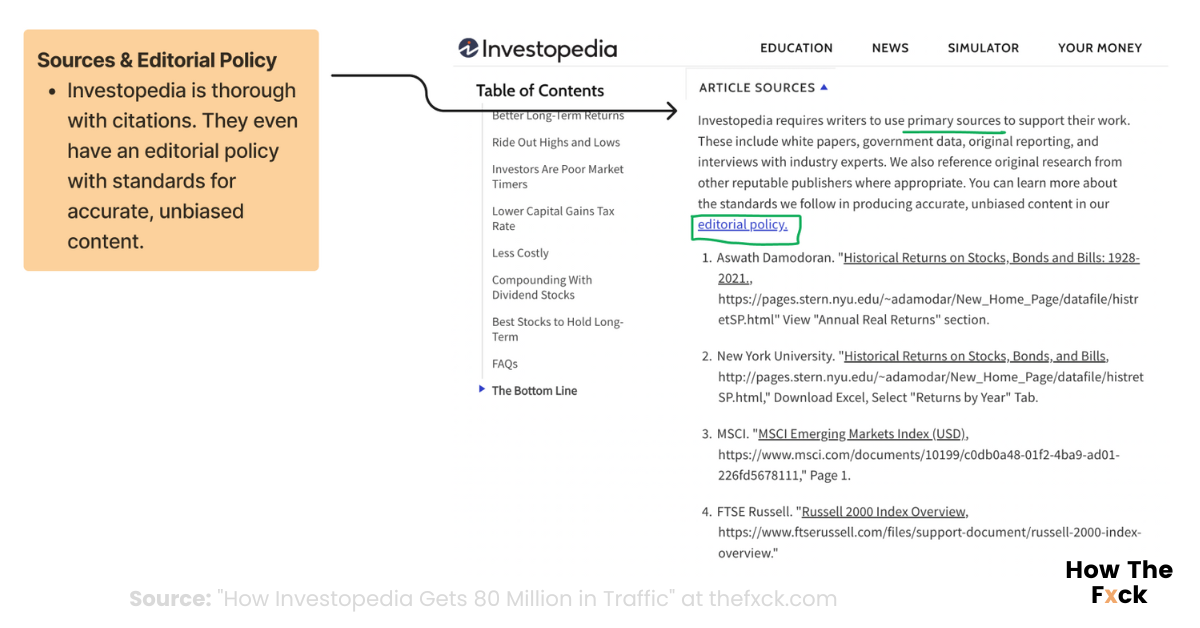
Task: Go to Ride Out Highs and Lows
Action: (x=556, y=143)
